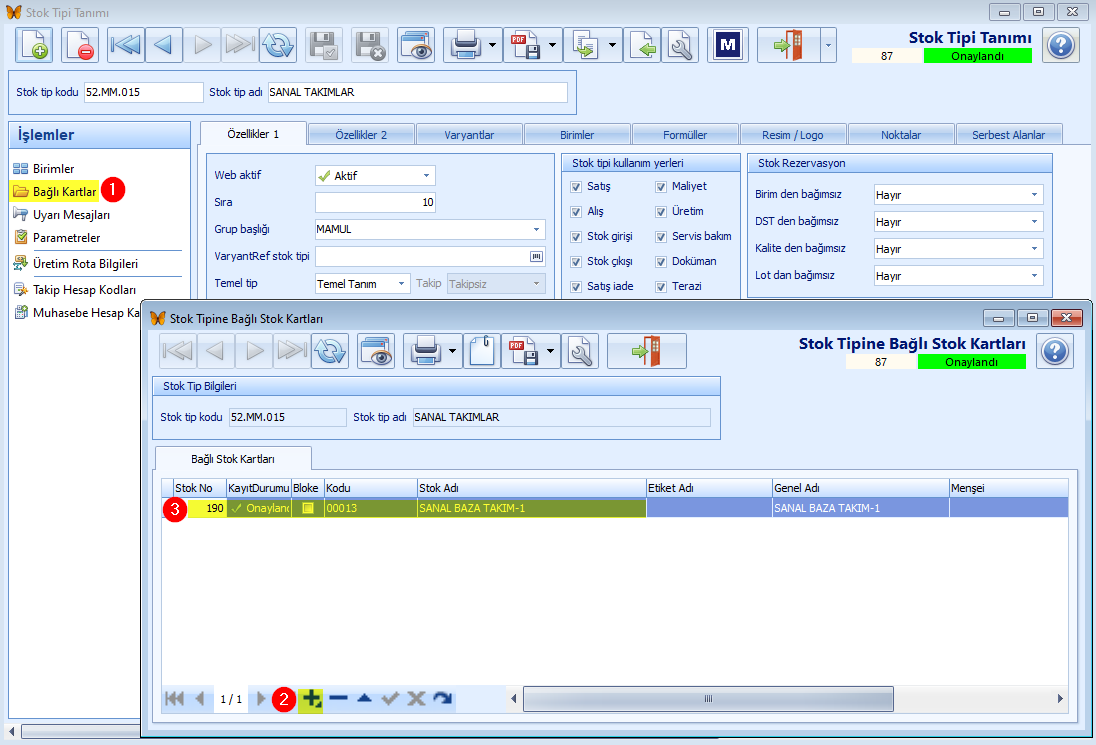
Task: Click the new record icon in main toolbar
Action: pos(34,45)
